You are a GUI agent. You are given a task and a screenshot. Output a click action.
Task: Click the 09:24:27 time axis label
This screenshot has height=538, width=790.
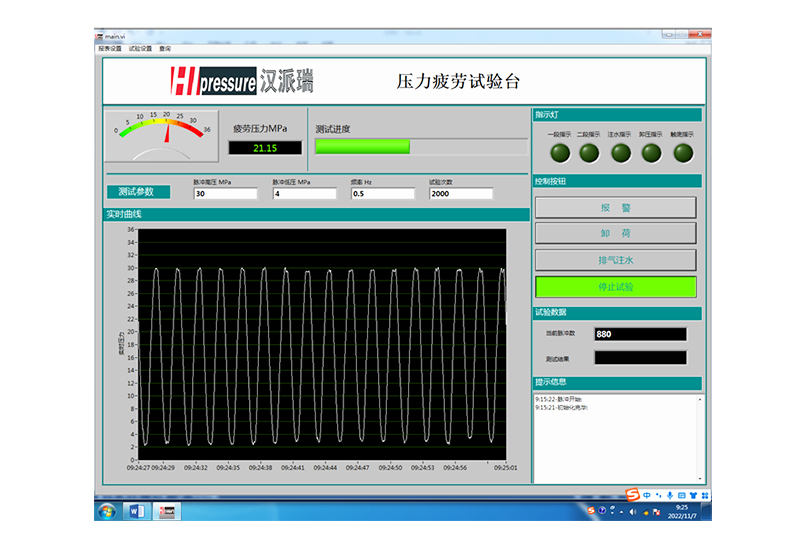pos(138,468)
